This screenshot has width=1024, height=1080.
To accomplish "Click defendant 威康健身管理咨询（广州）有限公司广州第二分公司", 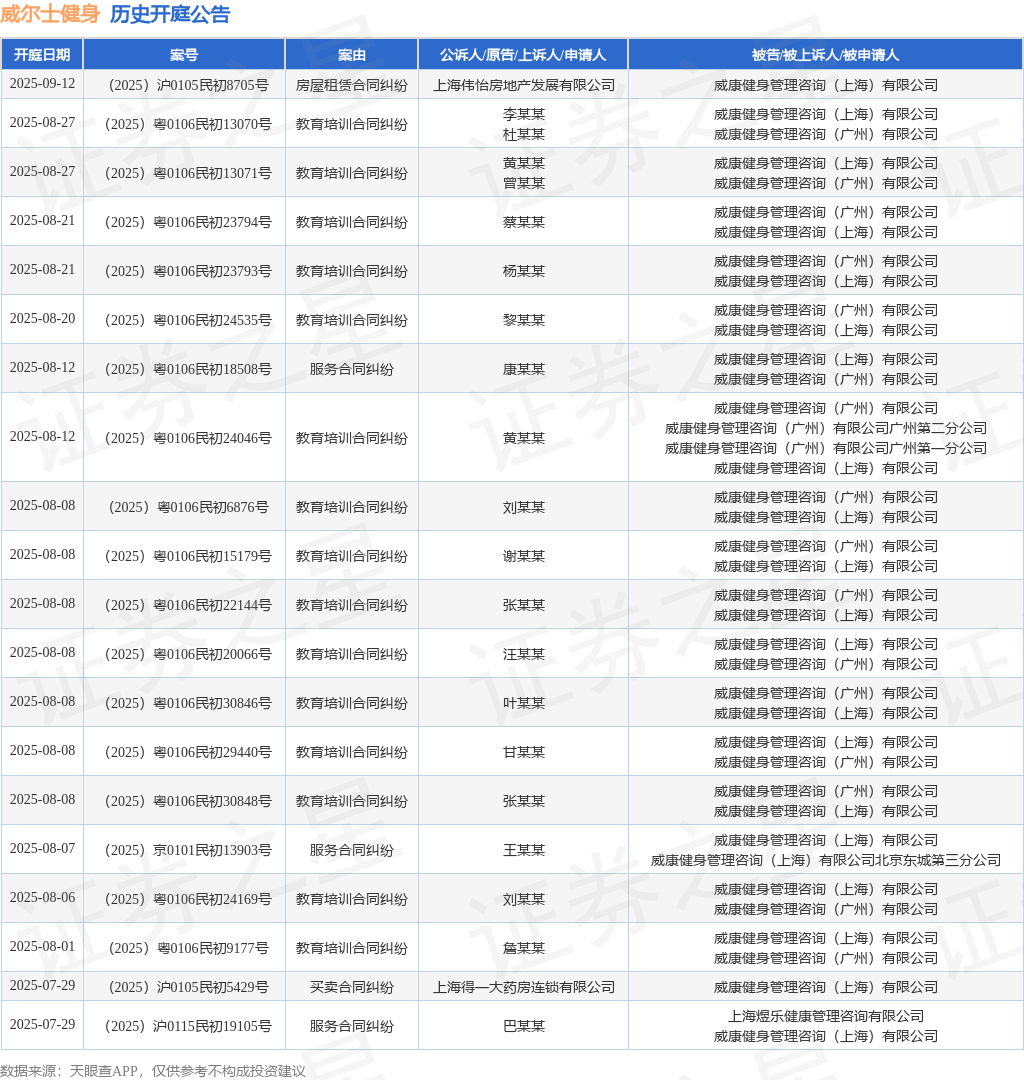I will click(825, 428).
